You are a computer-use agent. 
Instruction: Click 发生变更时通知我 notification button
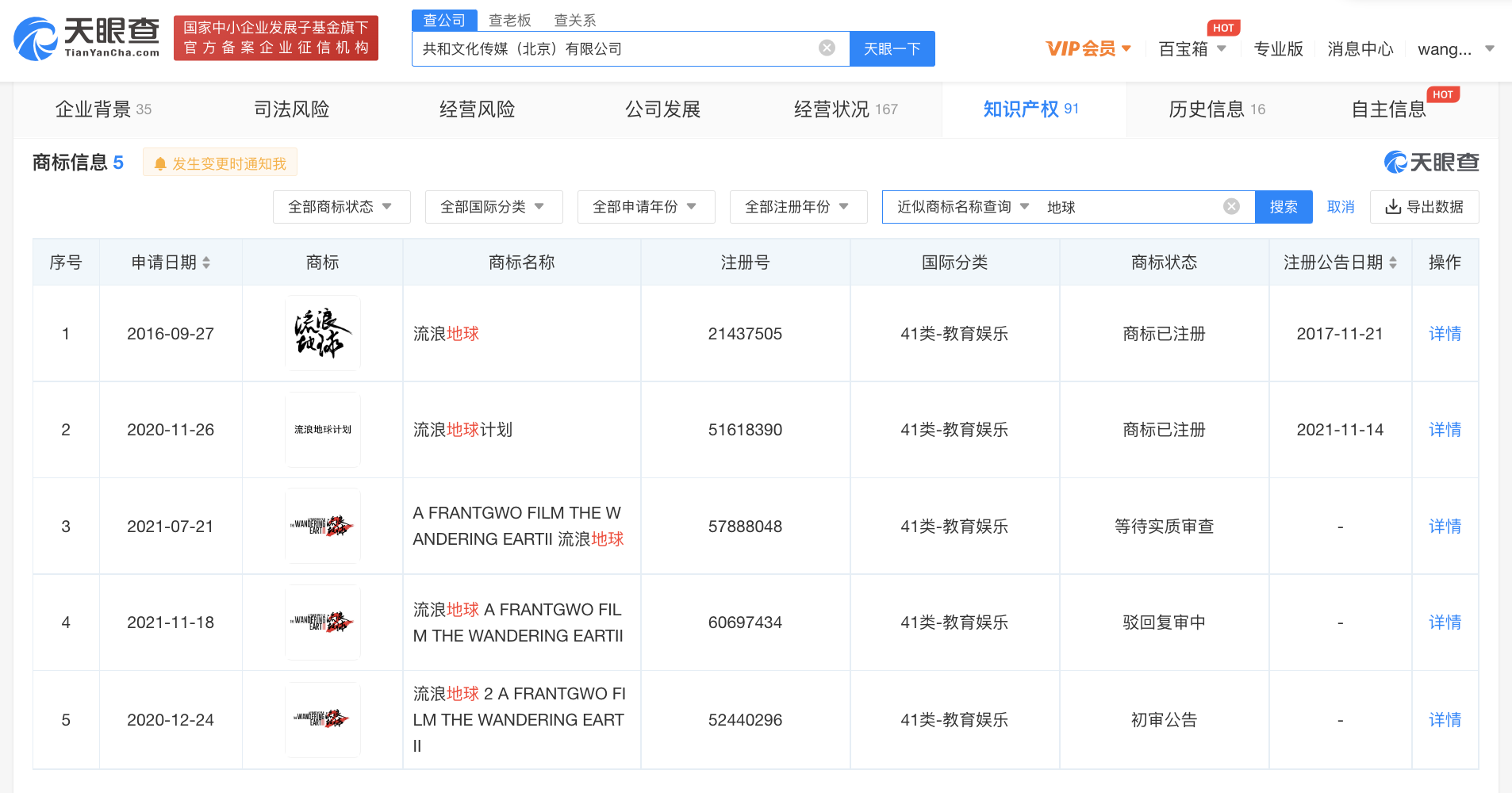pyautogui.click(x=220, y=163)
